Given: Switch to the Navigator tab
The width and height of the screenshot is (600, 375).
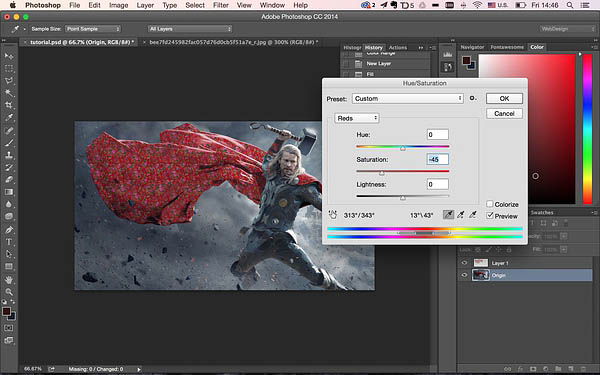Looking at the screenshot, I should [x=472, y=47].
